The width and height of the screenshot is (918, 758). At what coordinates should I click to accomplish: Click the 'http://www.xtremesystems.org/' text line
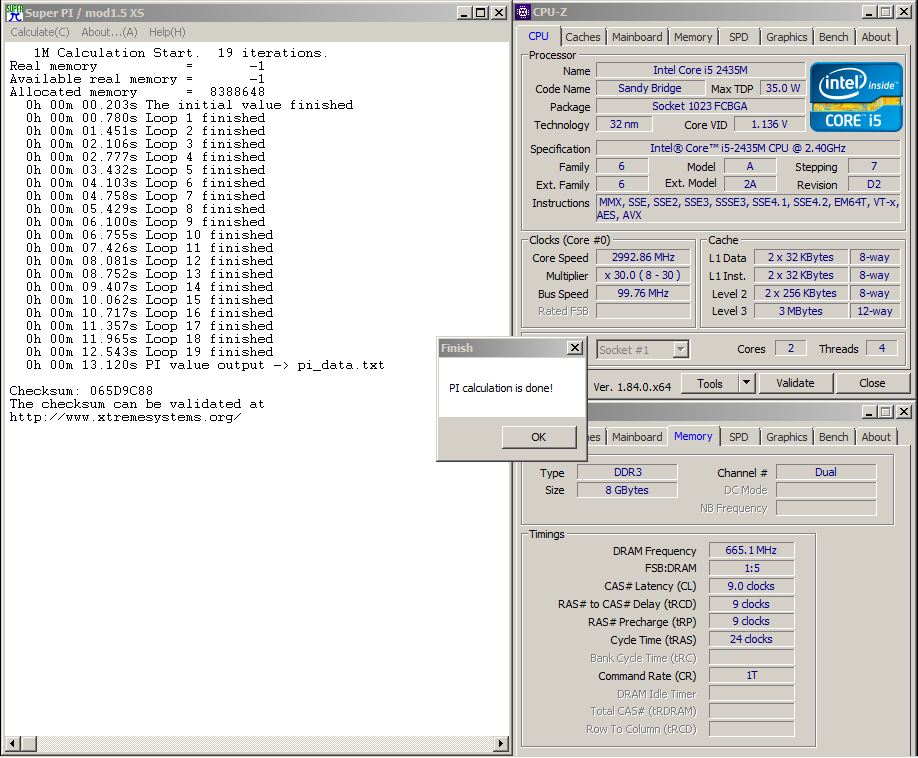click(x=125, y=417)
